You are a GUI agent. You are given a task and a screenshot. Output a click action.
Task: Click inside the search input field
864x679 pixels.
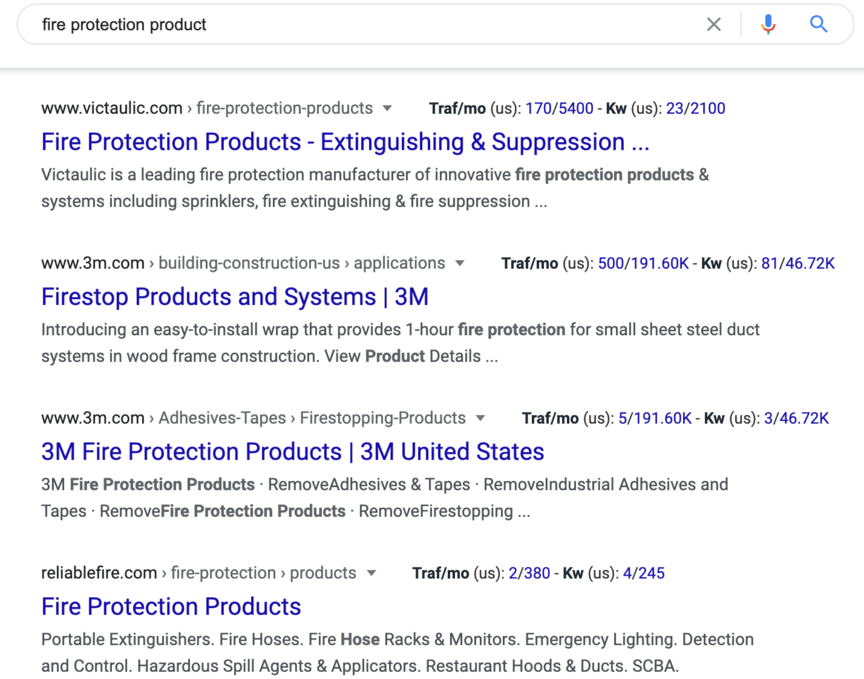click(360, 25)
